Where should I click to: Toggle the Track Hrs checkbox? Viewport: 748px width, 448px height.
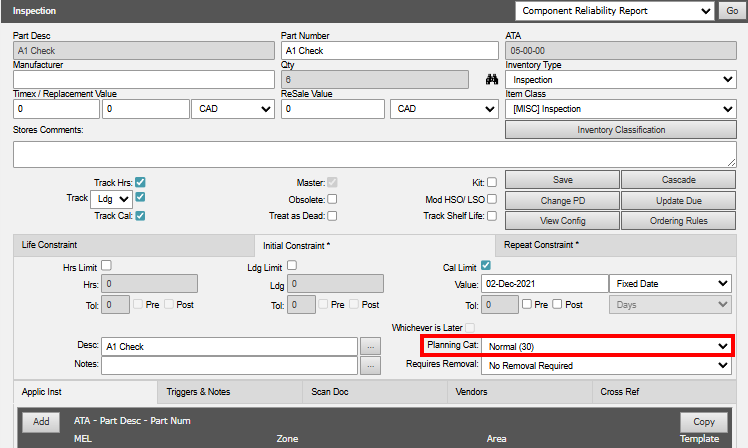click(141, 182)
